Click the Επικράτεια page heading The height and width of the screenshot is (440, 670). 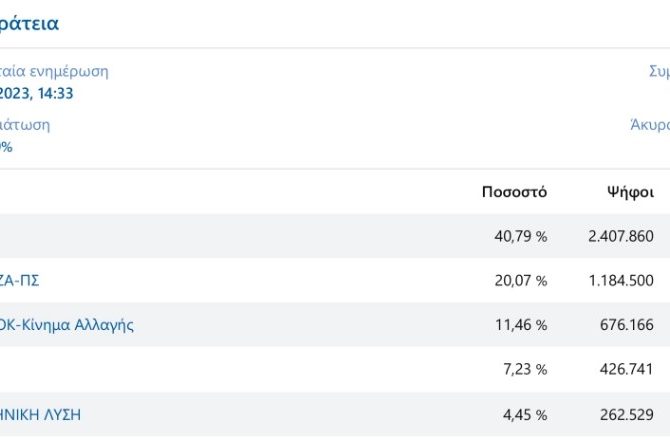pyautogui.click(x=29, y=23)
